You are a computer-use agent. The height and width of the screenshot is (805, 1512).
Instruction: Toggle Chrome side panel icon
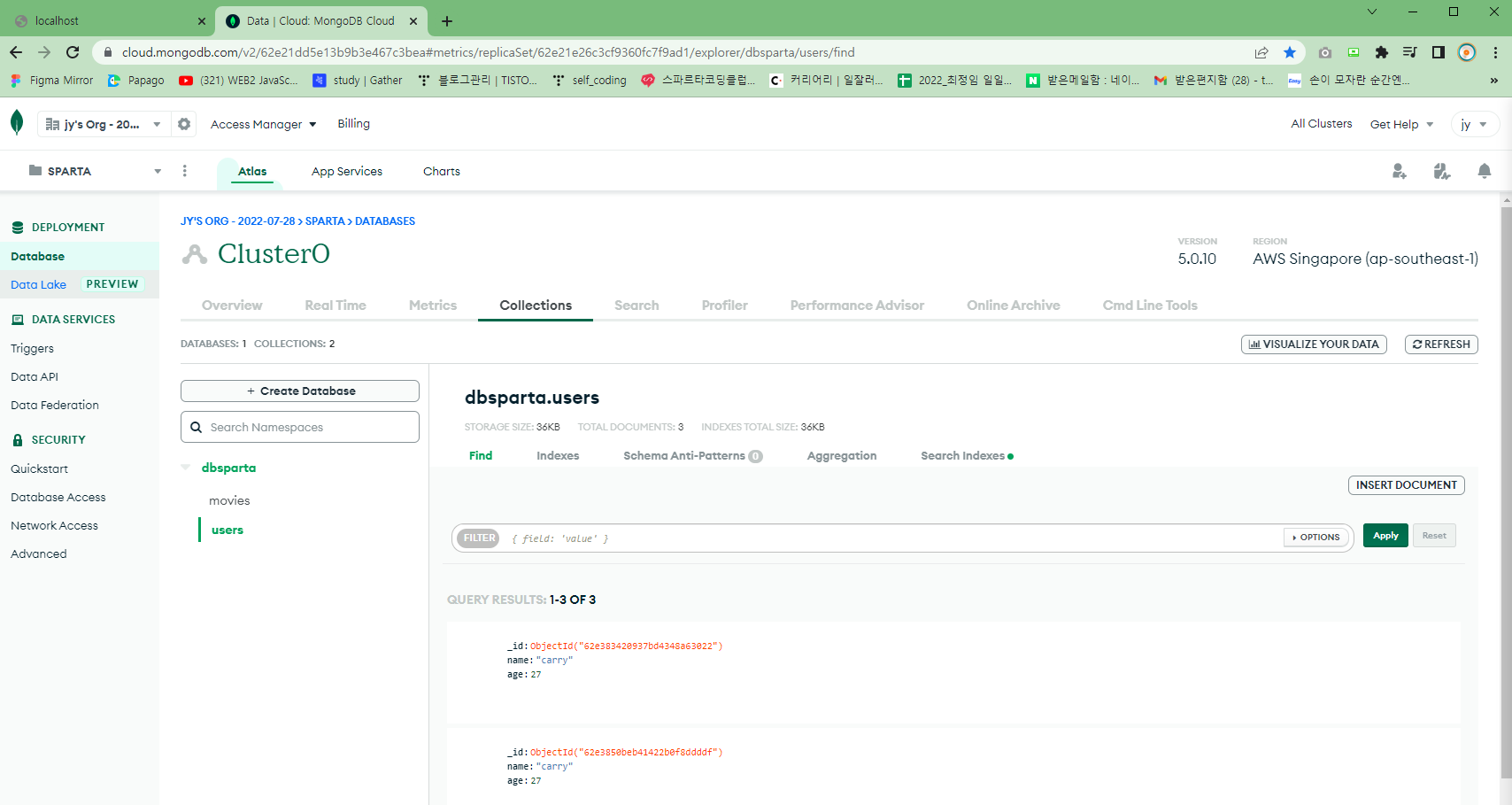[x=1439, y=52]
